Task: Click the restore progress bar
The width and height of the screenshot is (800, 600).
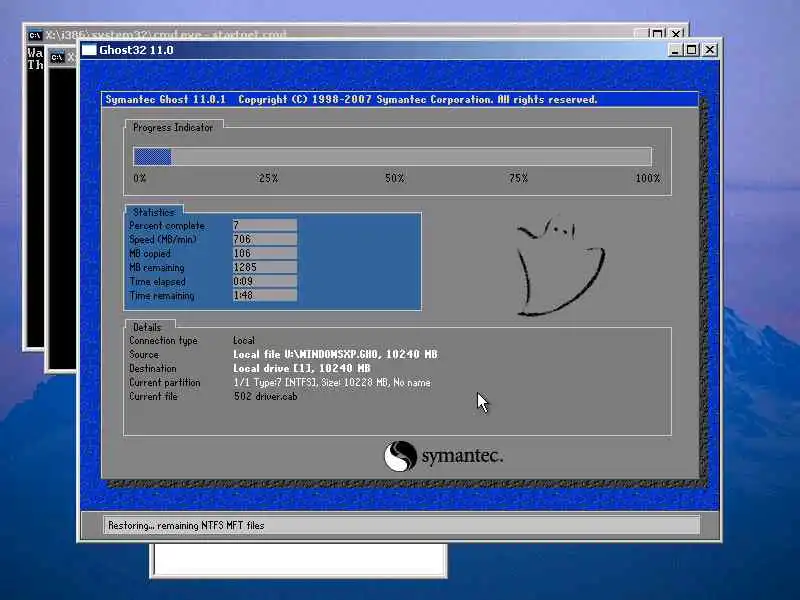Action: click(x=392, y=156)
